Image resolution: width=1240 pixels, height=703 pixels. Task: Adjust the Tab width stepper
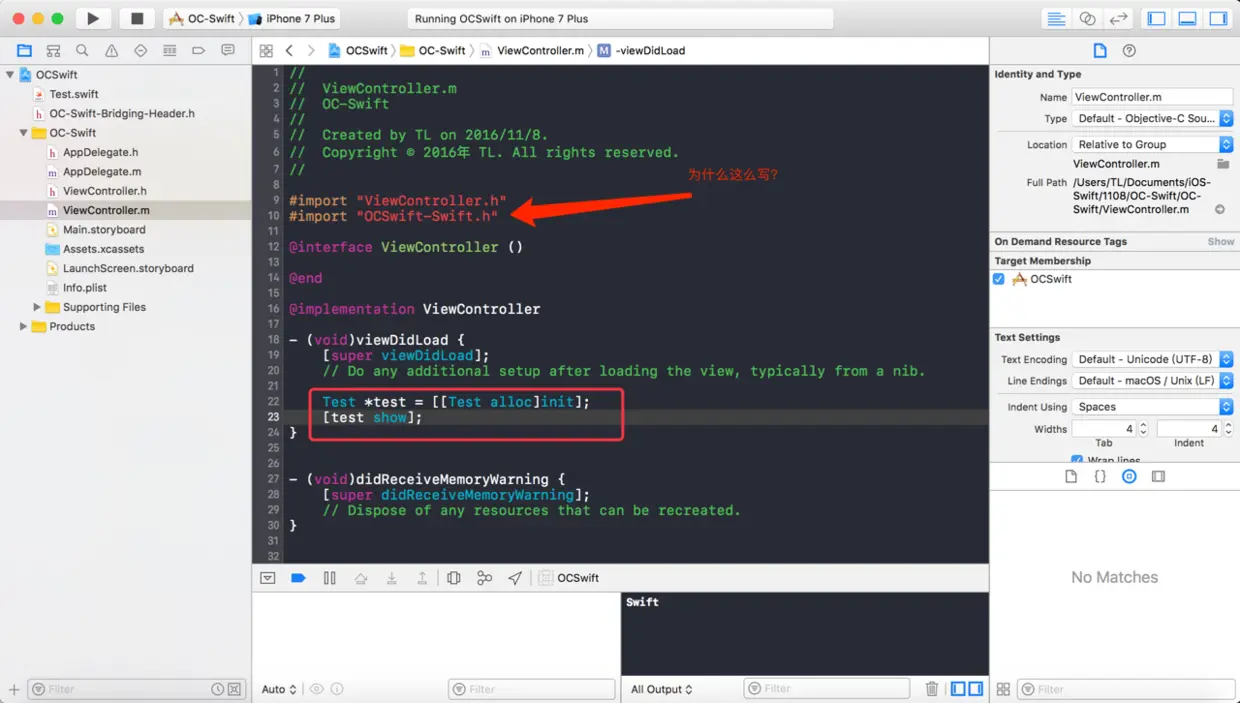coord(1143,429)
